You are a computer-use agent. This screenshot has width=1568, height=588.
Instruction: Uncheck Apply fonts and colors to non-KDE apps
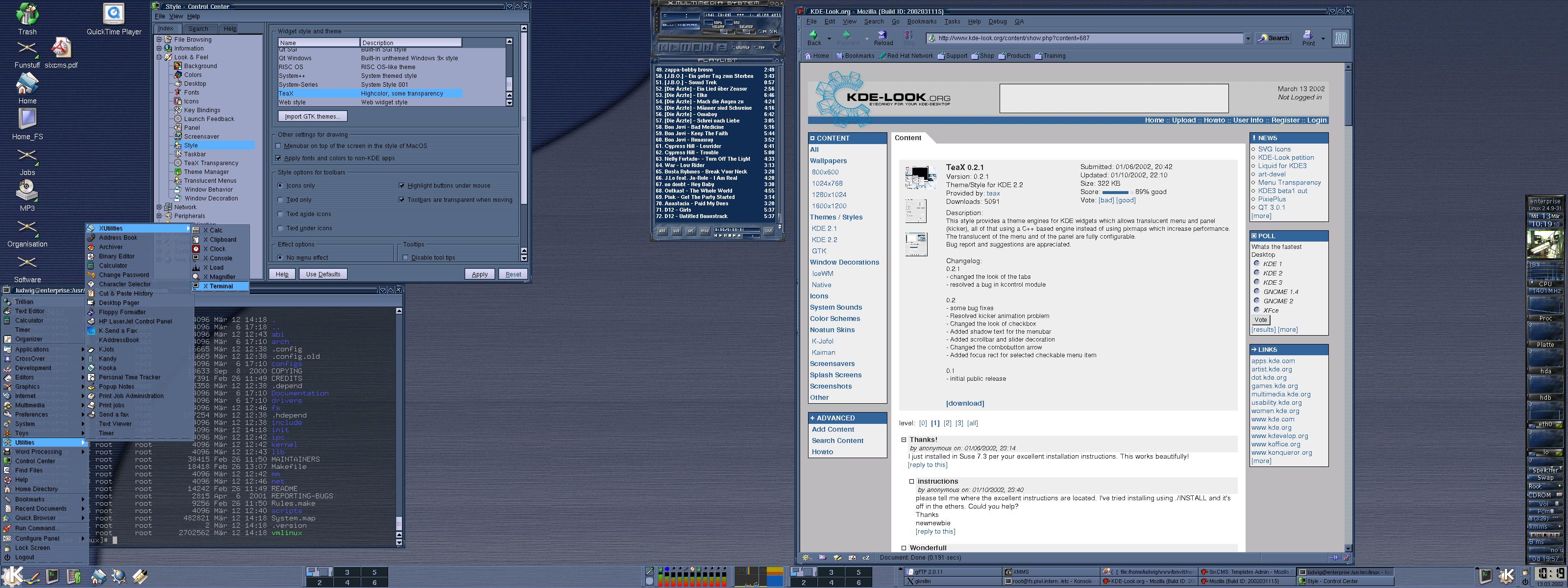[279, 158]
